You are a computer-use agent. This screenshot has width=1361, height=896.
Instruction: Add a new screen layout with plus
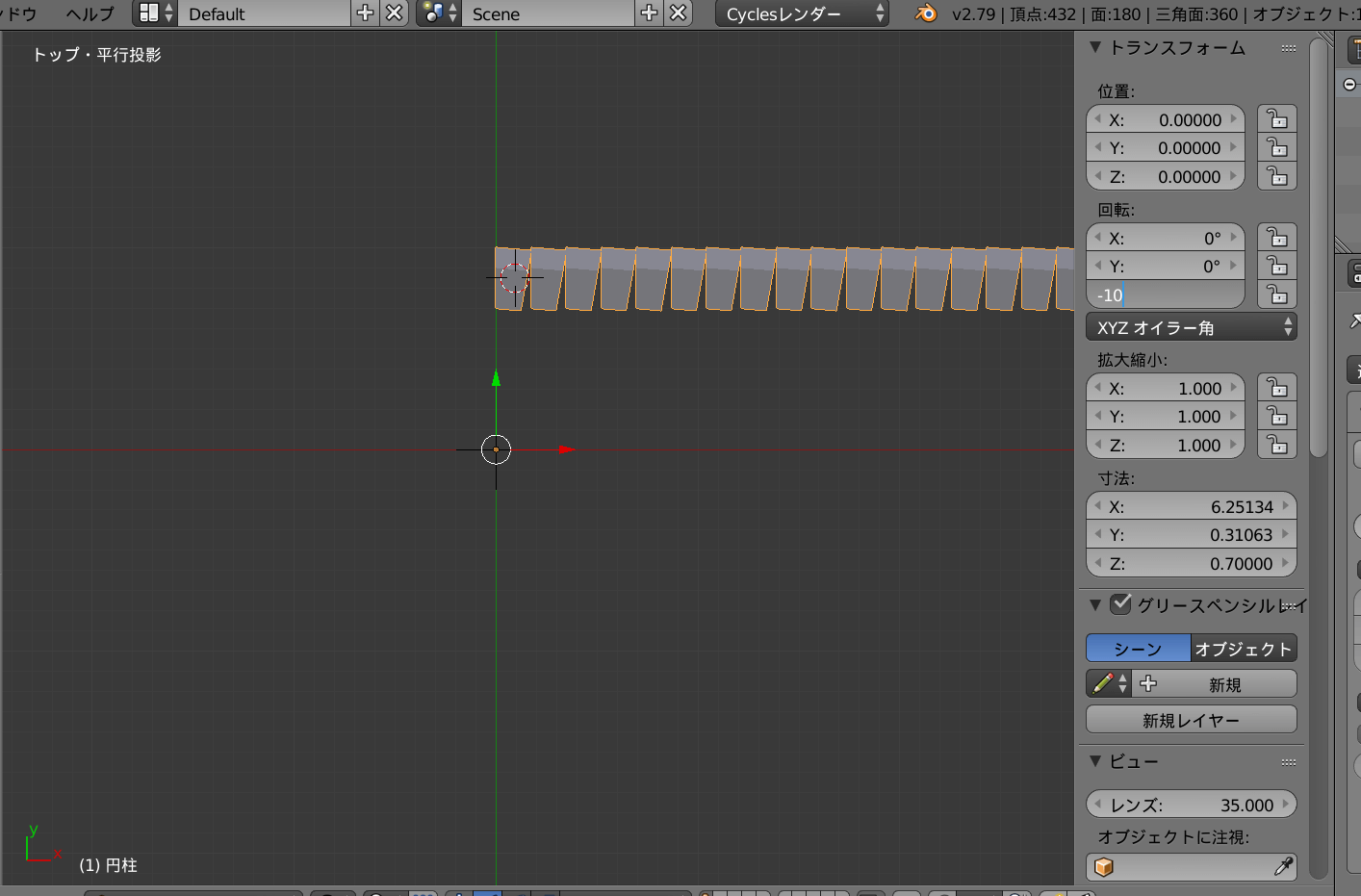pyautogui.click(x=365, y=13)
